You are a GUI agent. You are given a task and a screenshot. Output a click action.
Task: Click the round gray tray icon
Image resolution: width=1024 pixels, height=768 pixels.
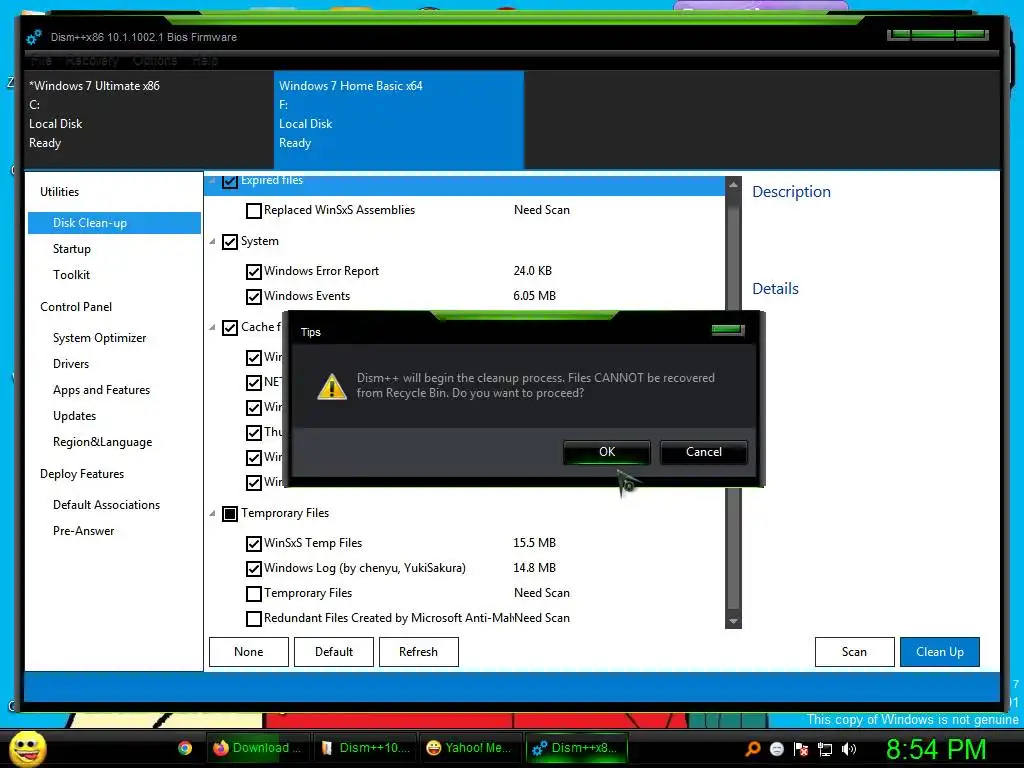tap(776, 749)
